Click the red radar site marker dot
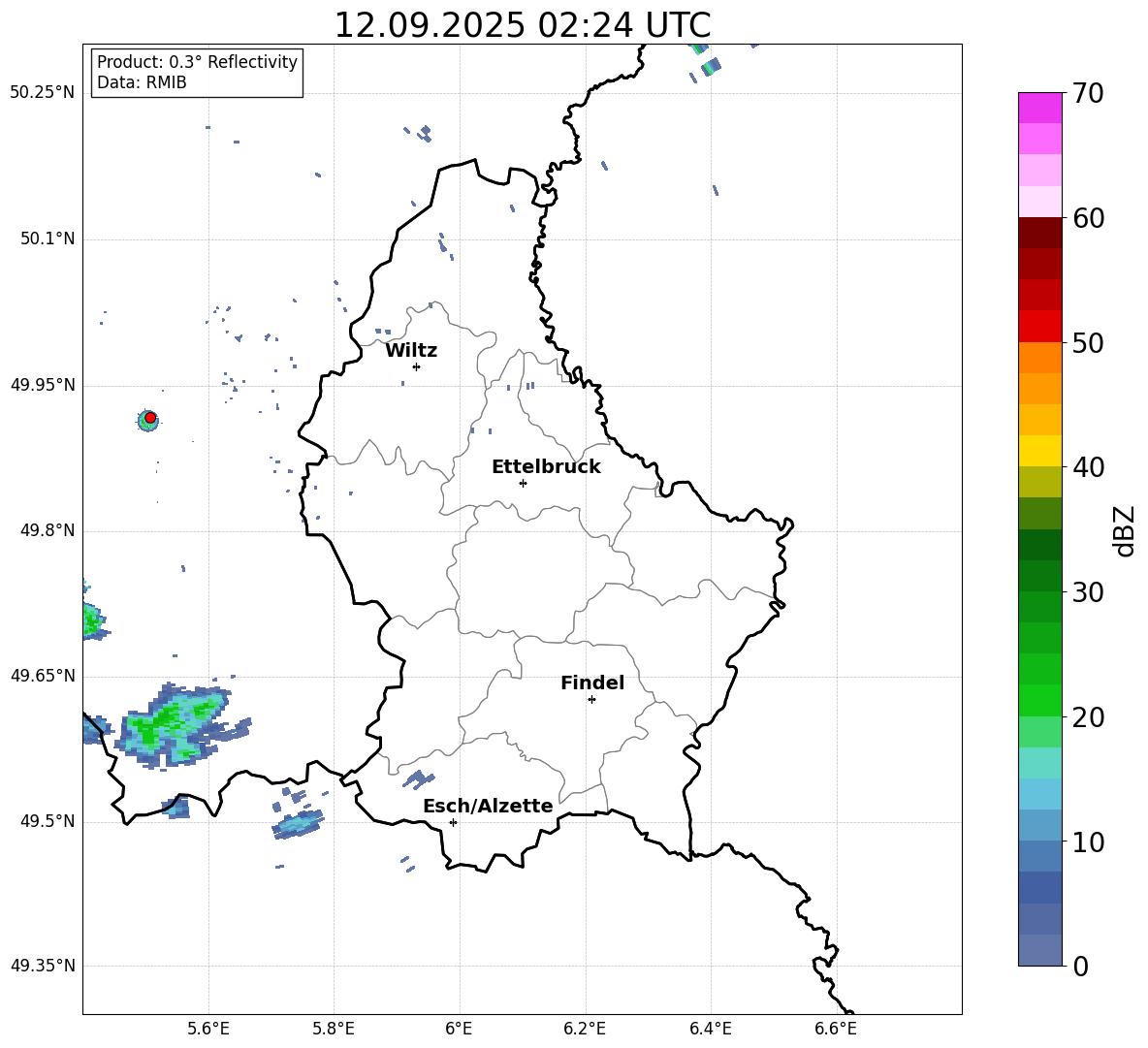 point(150,418)
